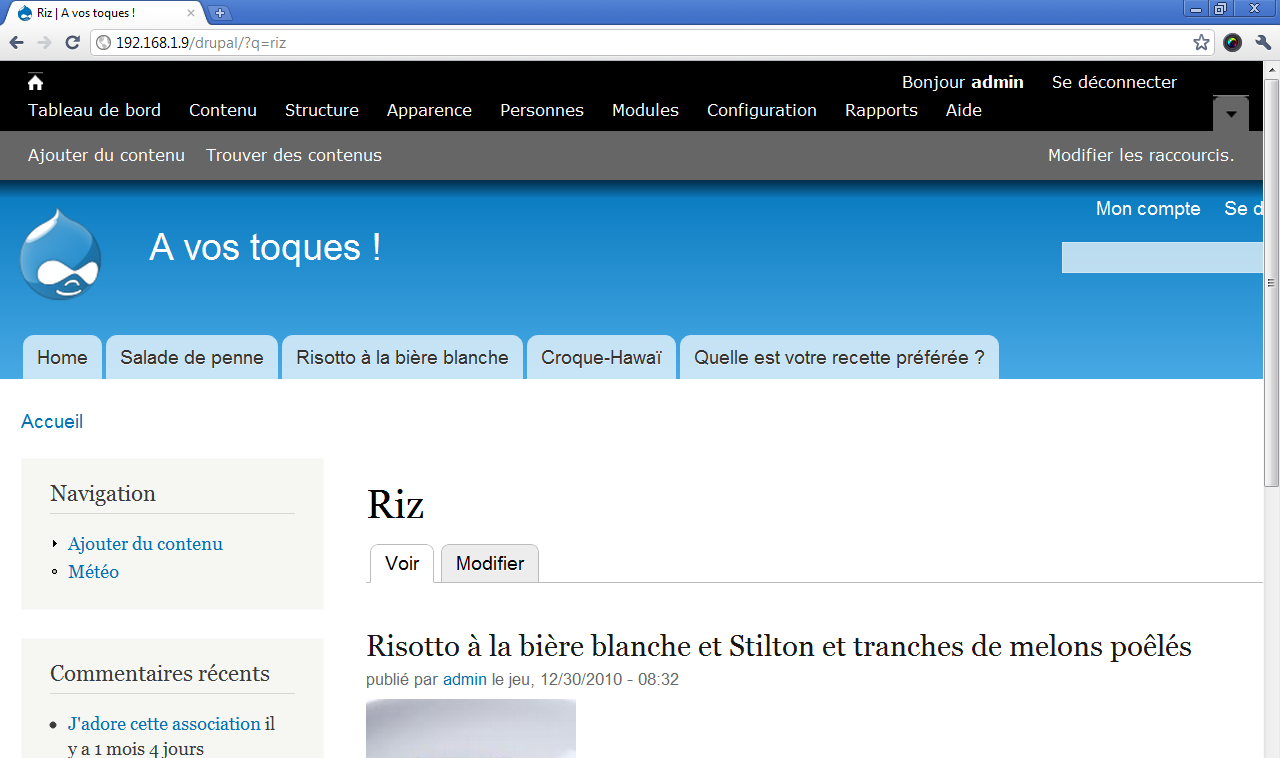
Task: Open the browser wrench settings menu
Action: click(1263, 43)
